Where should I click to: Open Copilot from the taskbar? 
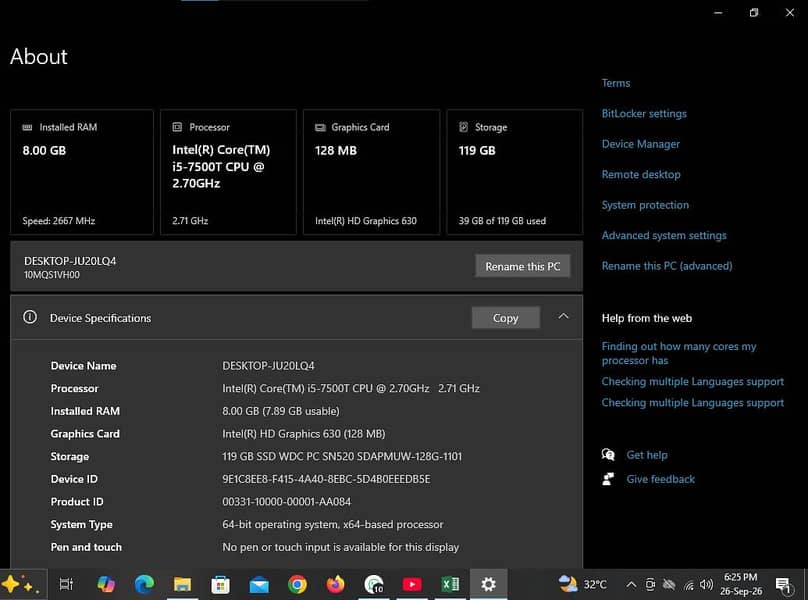click(106, 584)
